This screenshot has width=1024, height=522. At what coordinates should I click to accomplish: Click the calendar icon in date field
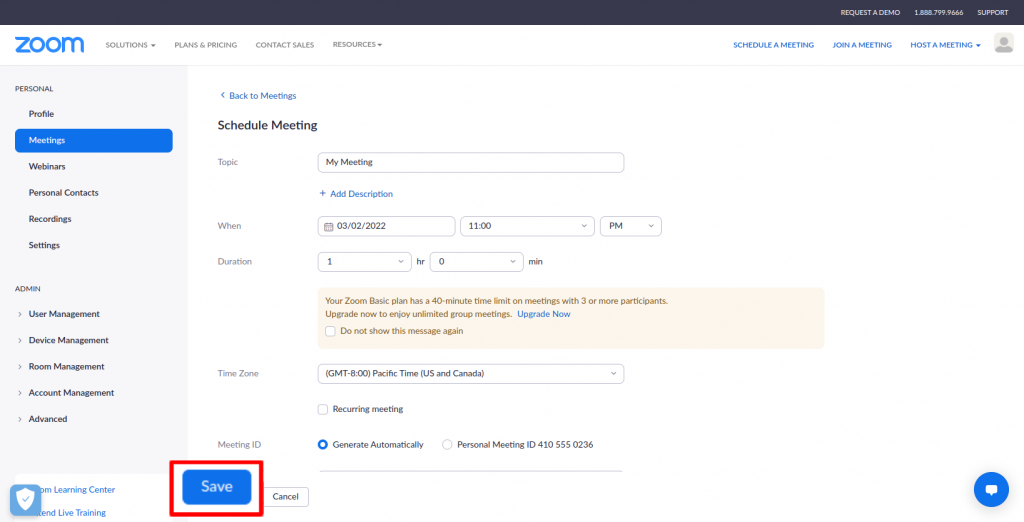329,227
